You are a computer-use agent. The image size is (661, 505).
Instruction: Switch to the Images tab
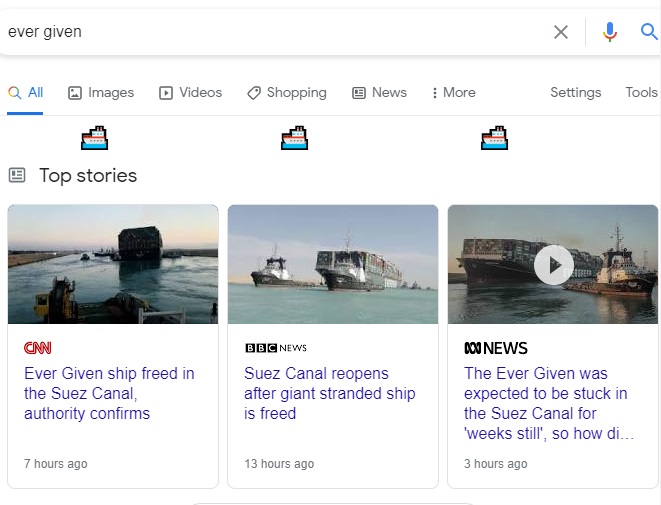coord(101,93)
